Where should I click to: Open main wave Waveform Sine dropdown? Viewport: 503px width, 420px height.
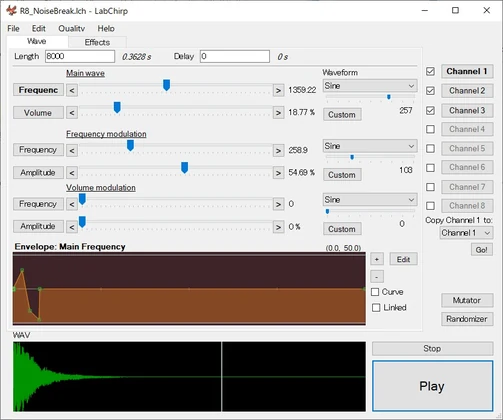pos(370,86)
